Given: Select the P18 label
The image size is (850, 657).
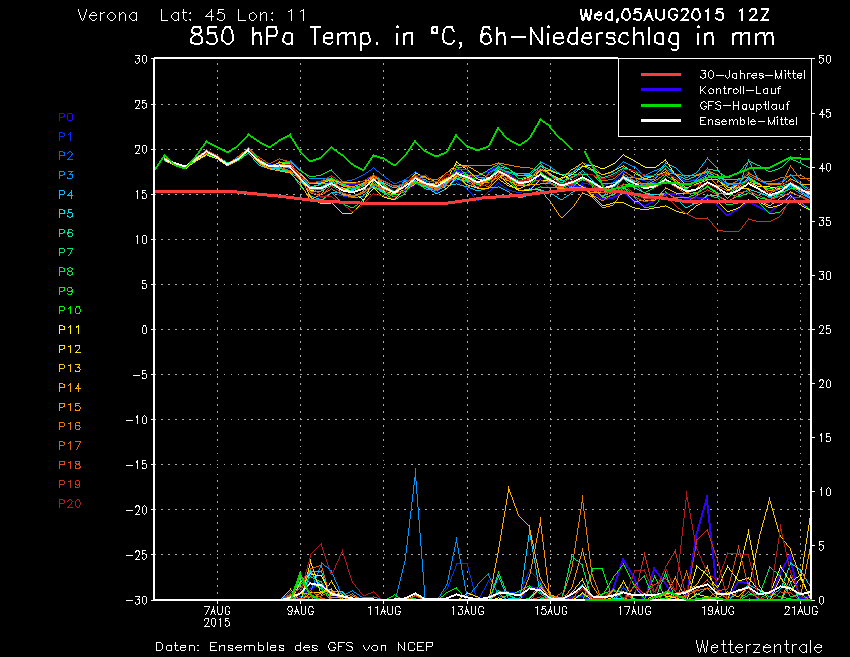Looking at the screenshot, I should tap(69, 465).
